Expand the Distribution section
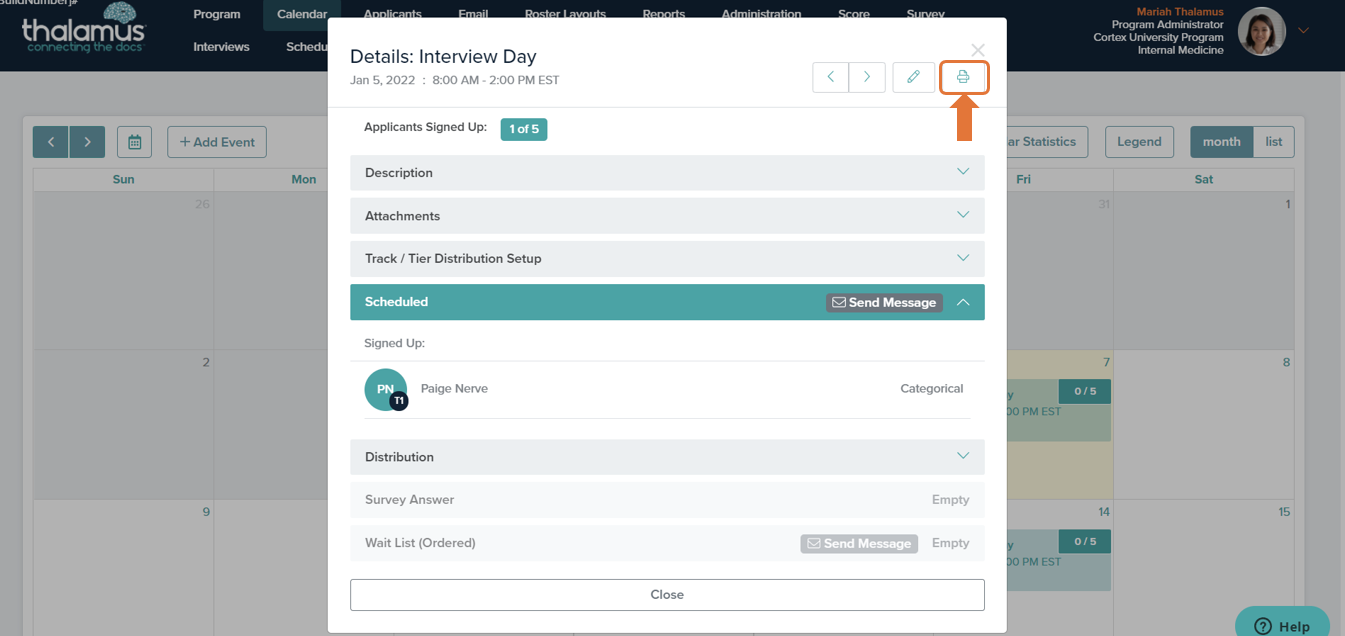 (x=667, y=457)
